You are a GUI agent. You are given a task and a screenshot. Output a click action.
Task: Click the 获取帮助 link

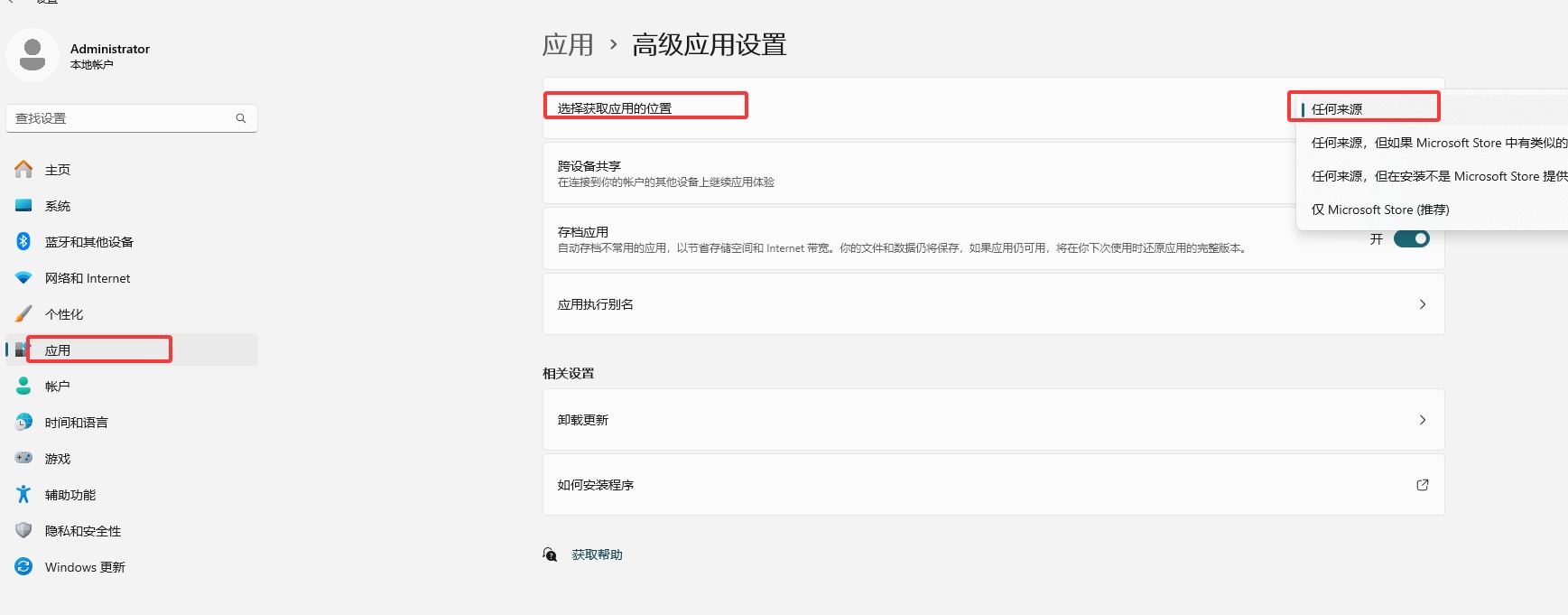[597, 554]
